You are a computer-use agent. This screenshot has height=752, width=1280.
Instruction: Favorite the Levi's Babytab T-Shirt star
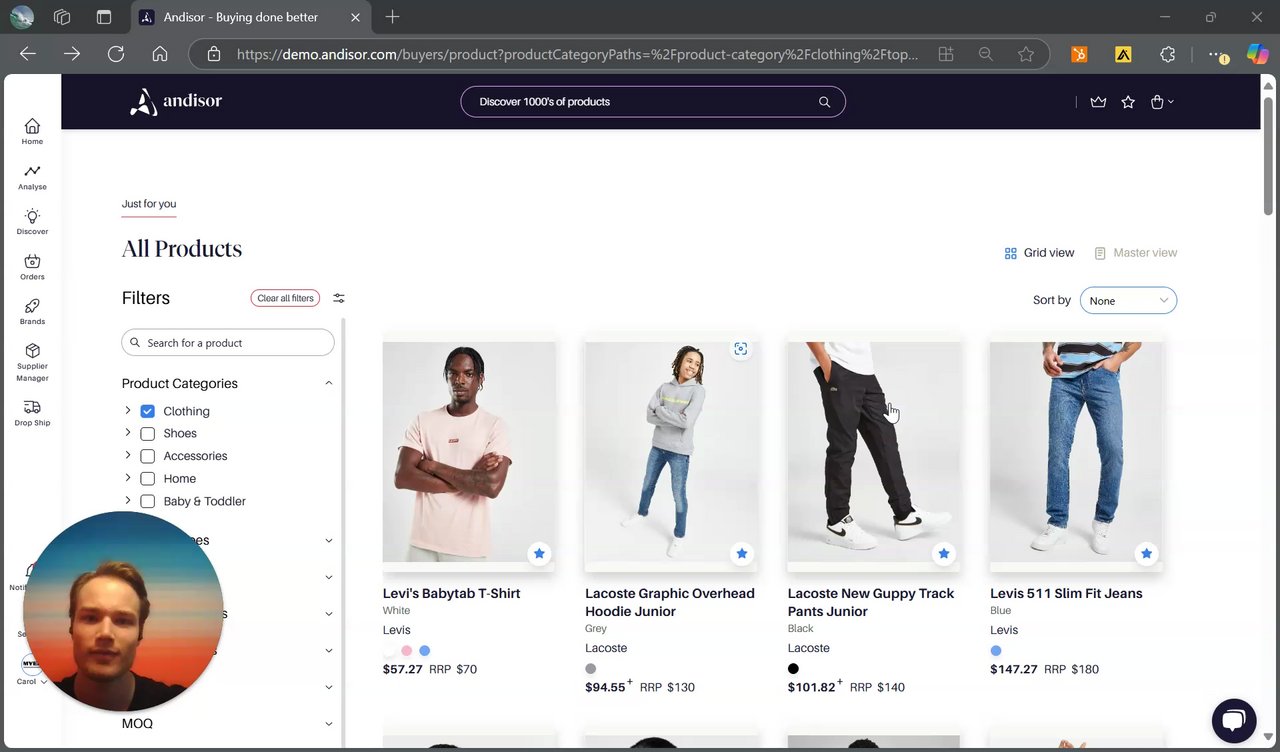[x=539, y=553]
